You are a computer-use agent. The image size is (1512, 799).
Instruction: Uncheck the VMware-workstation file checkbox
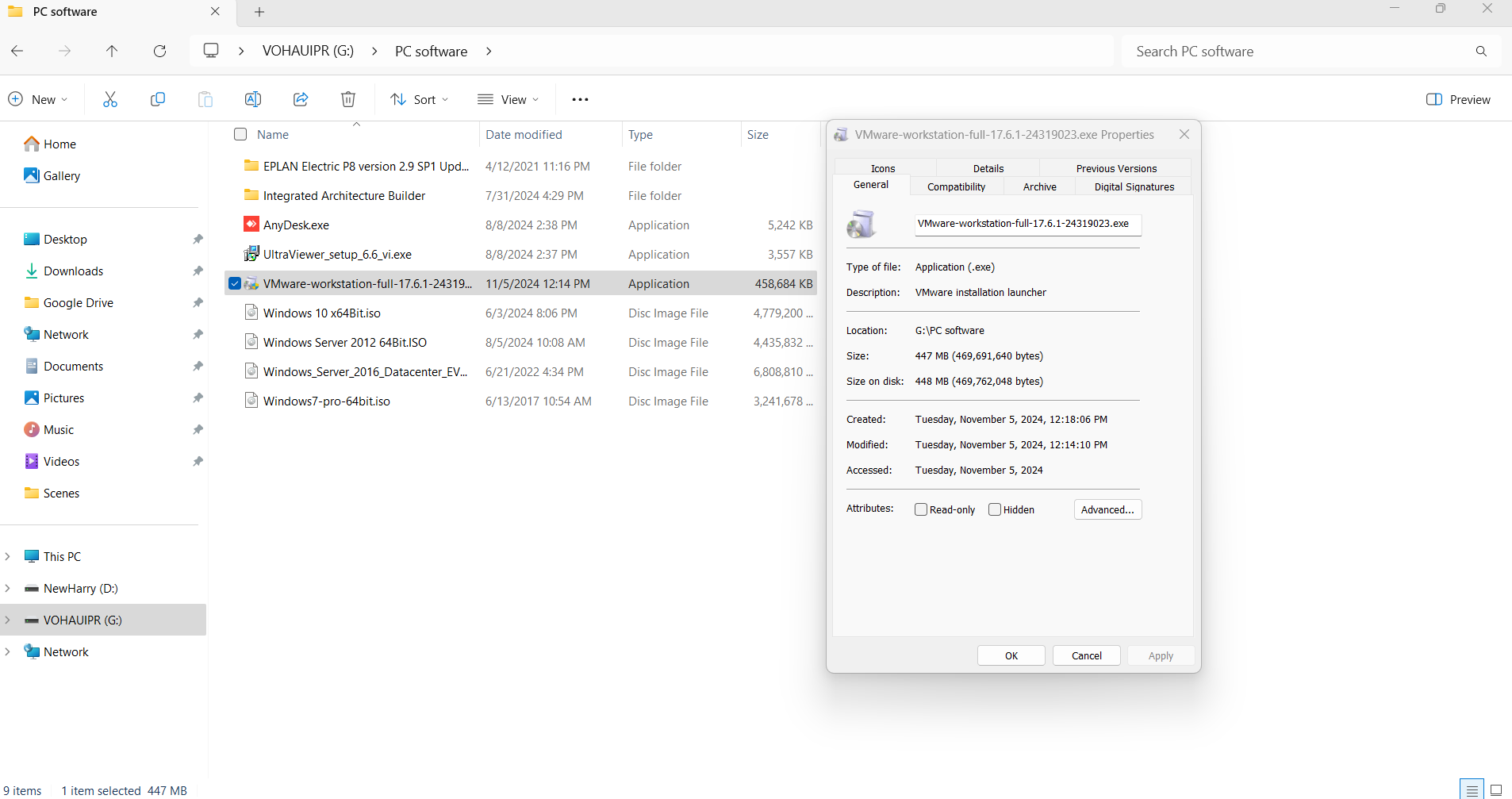[235, 283]
